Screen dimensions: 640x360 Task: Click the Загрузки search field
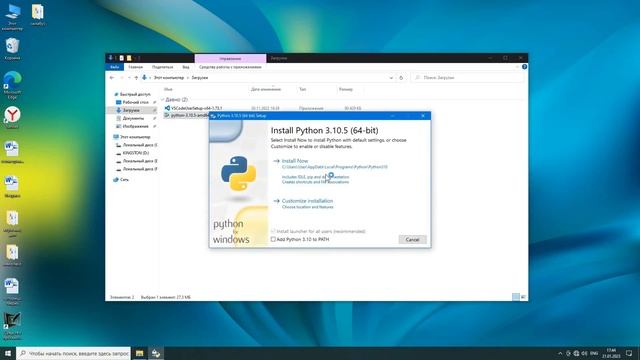click(x=468, y=78)
